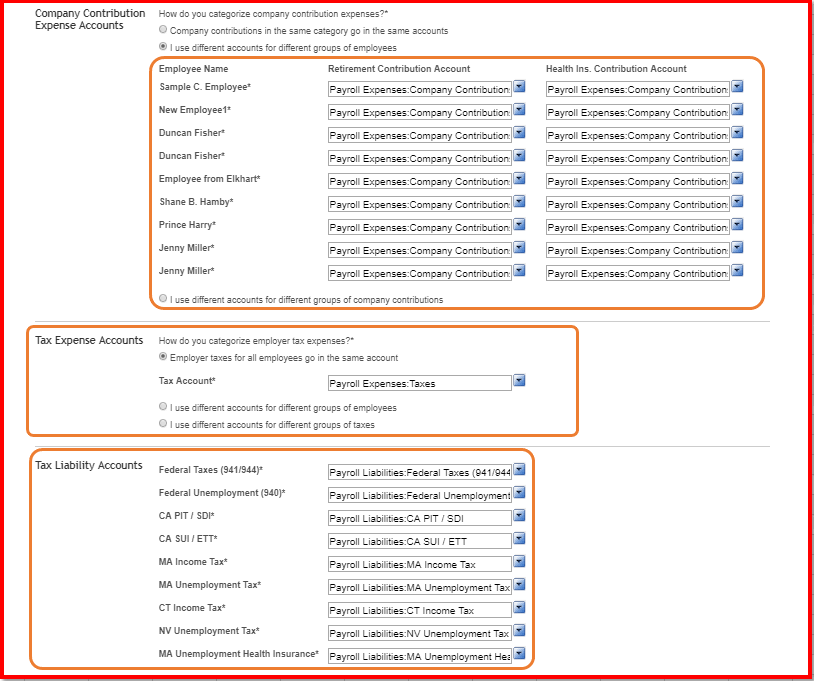Screen dimensions: 814x681
Task: Select employer taxes for all employees same account
Action: (x=161, y=358)
